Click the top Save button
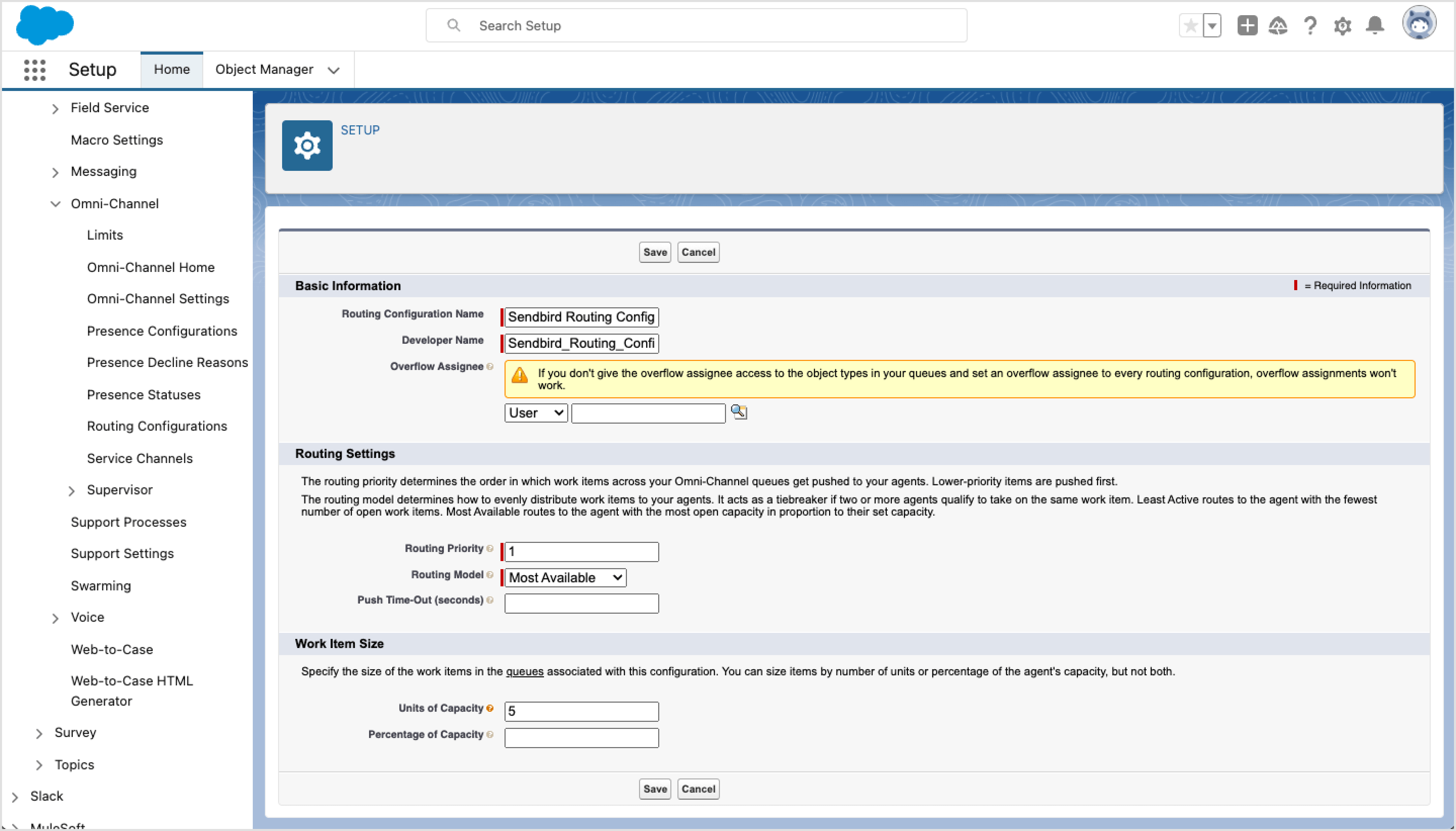Screen dimensions: 1456x831 (x=655, y=252)
